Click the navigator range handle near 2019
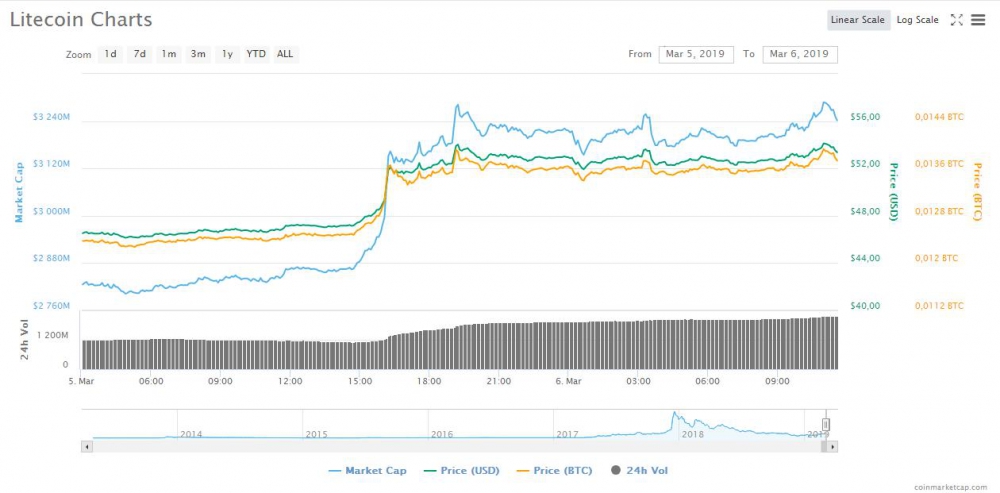Viewport: 1000px width, 493px height. tap(826, 425)
